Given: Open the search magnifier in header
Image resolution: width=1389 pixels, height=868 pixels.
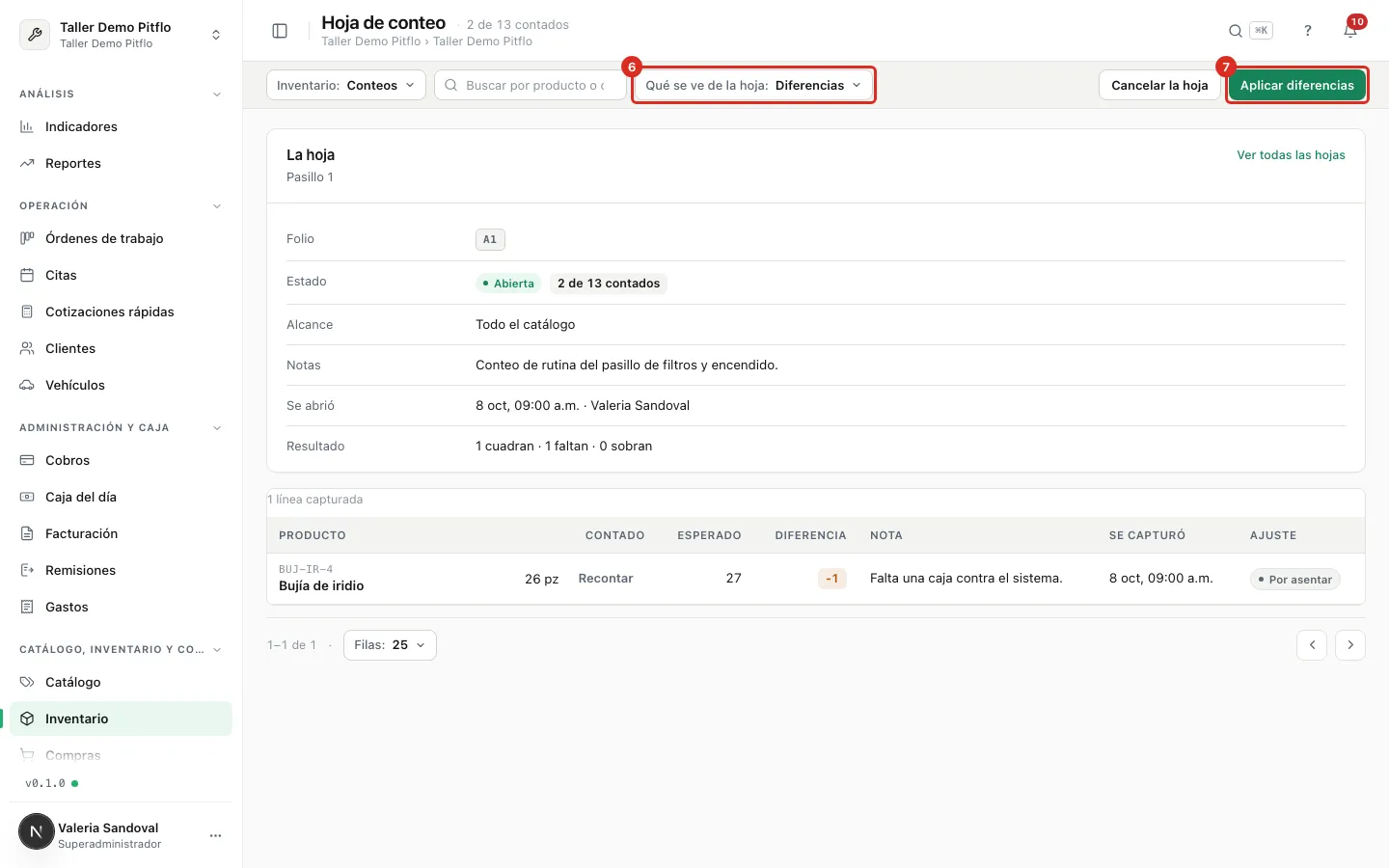Looking at the screenshot, I should coord(1236,31).
